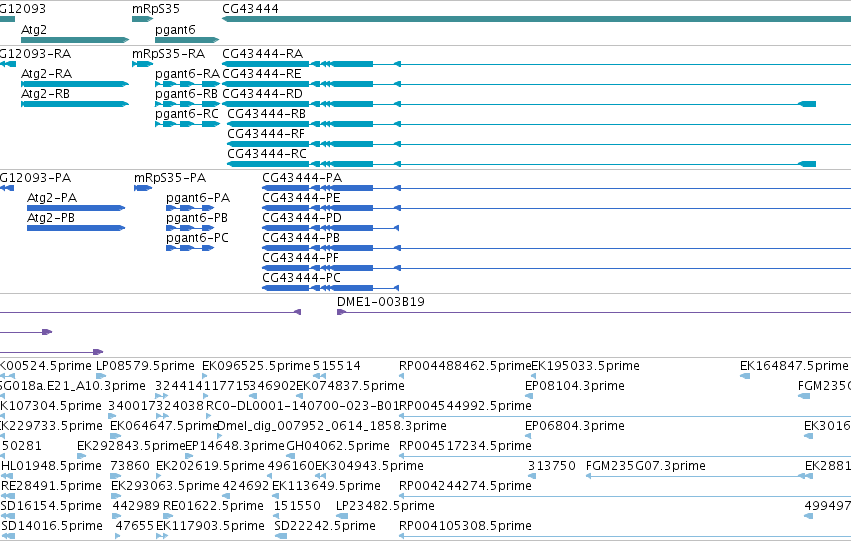Select the DME1-003B19 clone feature
The height and width of the screenshot is (541, 851).
(x=594, y=312)
